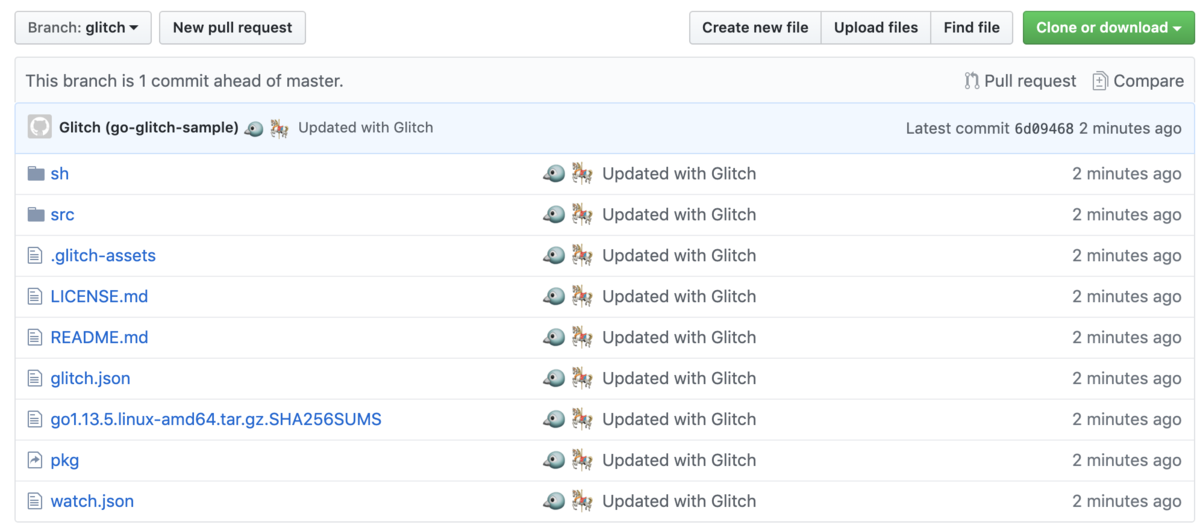Click the watch.json row commit message
This screenshot has height=531, width=1200.
coord(679,501)
